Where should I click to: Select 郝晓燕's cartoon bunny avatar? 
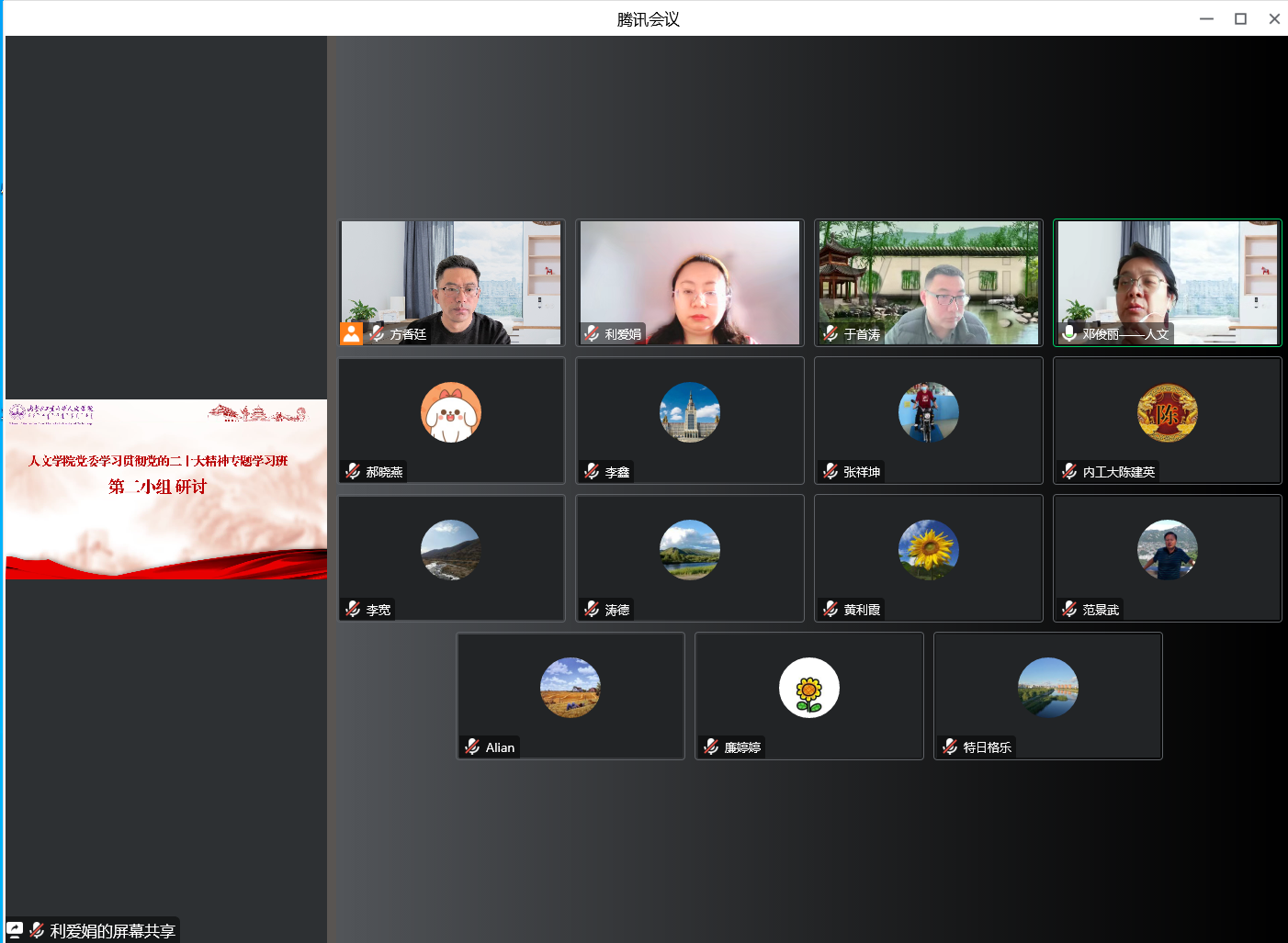pos(450,412)
